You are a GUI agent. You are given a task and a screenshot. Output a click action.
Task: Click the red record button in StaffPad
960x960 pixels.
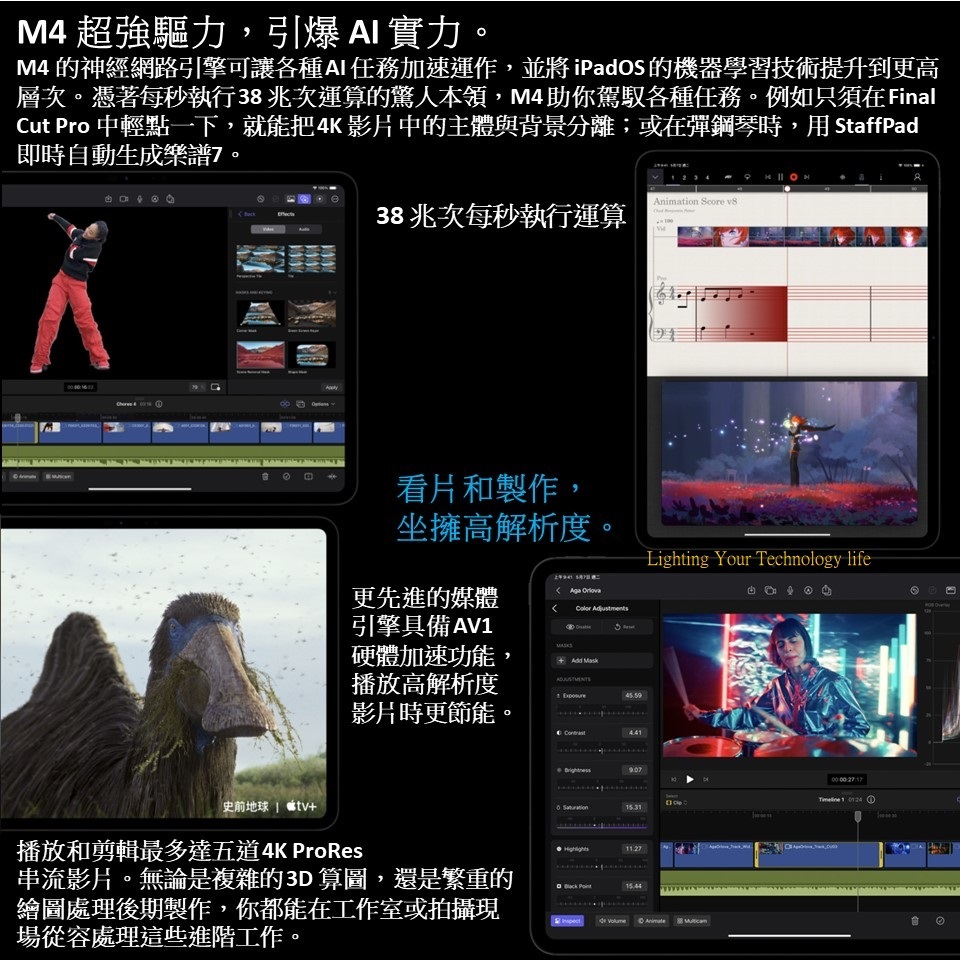tap(793, 177)
